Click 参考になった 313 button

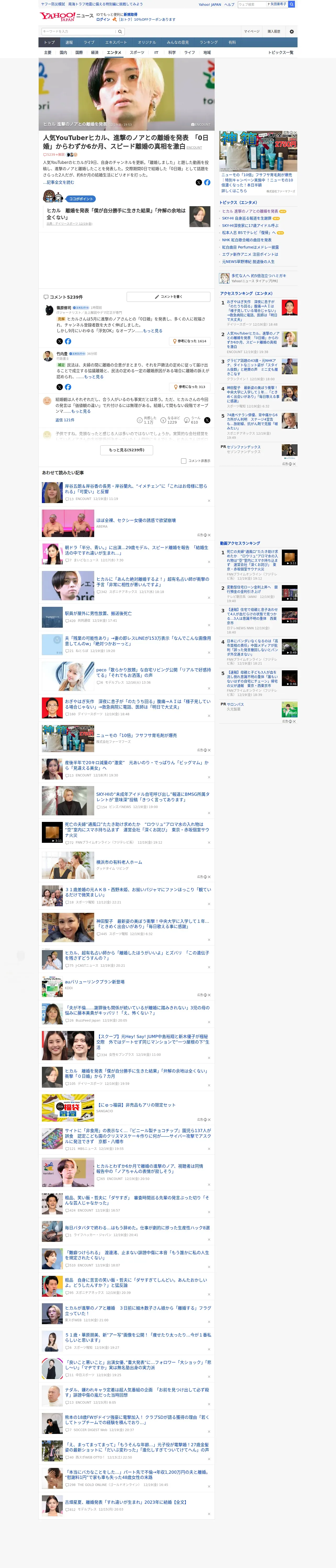[x=190, y=387]
